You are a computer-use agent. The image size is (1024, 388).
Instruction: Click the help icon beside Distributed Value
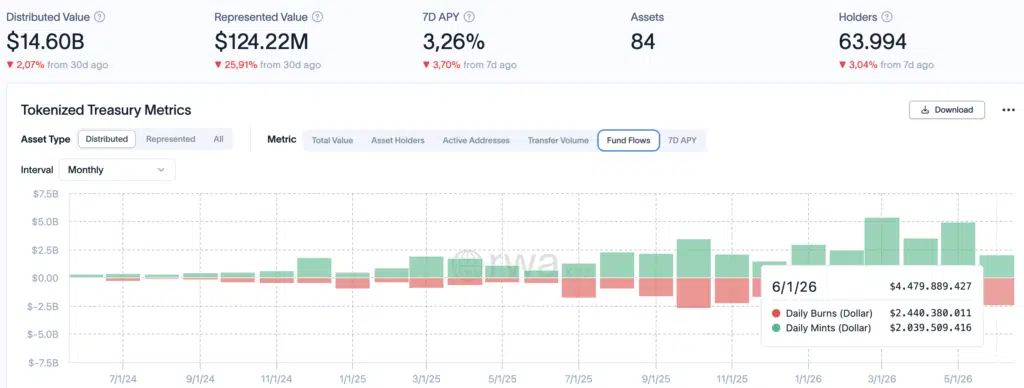click(99, 17)
